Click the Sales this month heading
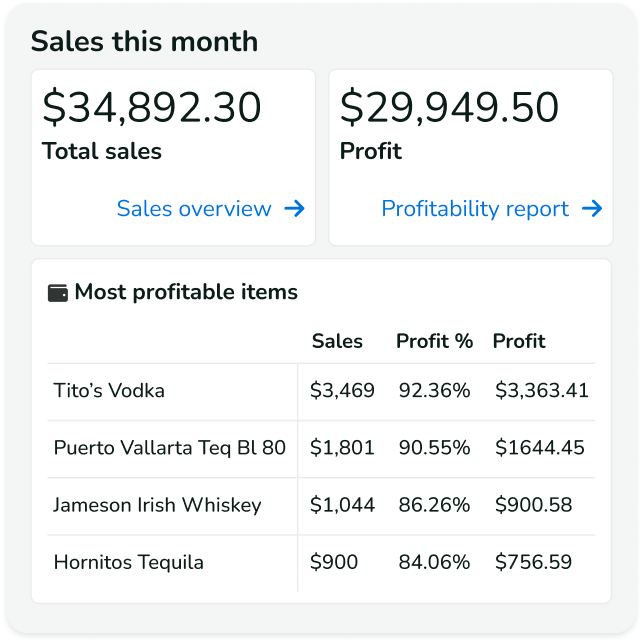This screenshot has width=643, height=642. (x=144, y=41)
